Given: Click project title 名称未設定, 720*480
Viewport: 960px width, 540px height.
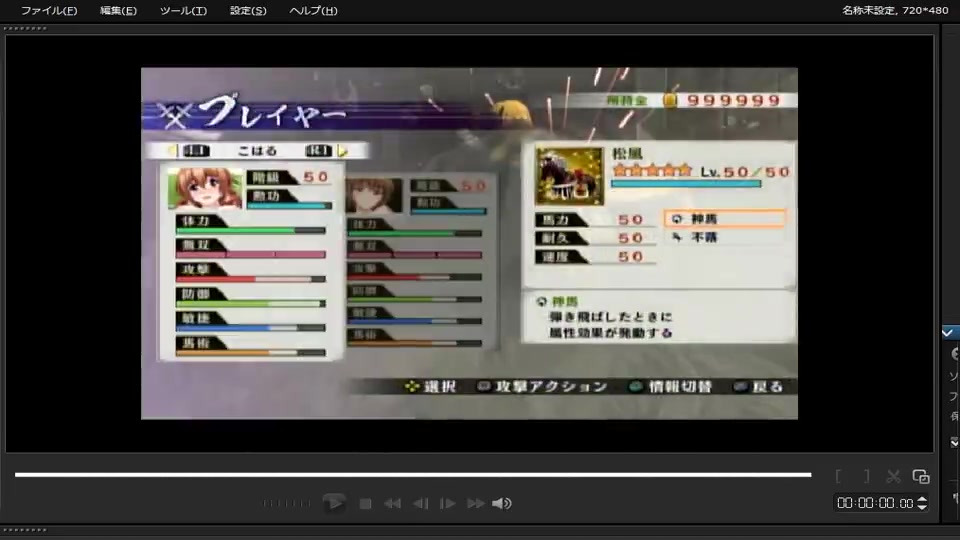Looking at the screenshot, I should [x=894, y=10].
